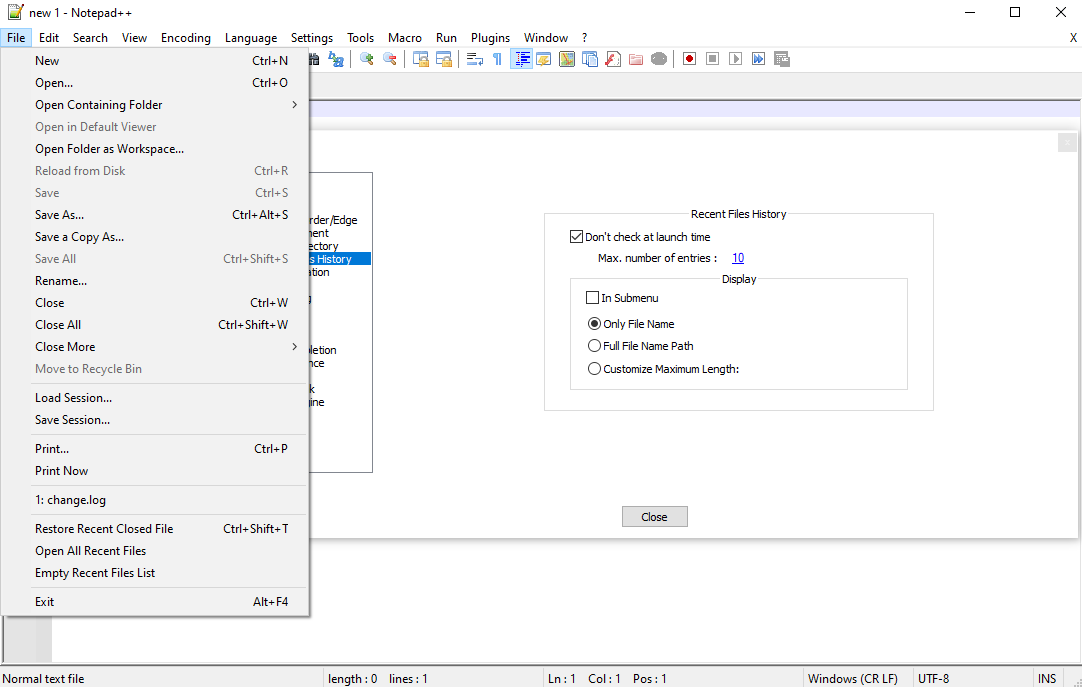Viewport: 1082px width, 687px height.
Task: Open the Plugins menu
Action: click(x=491, y=38)
